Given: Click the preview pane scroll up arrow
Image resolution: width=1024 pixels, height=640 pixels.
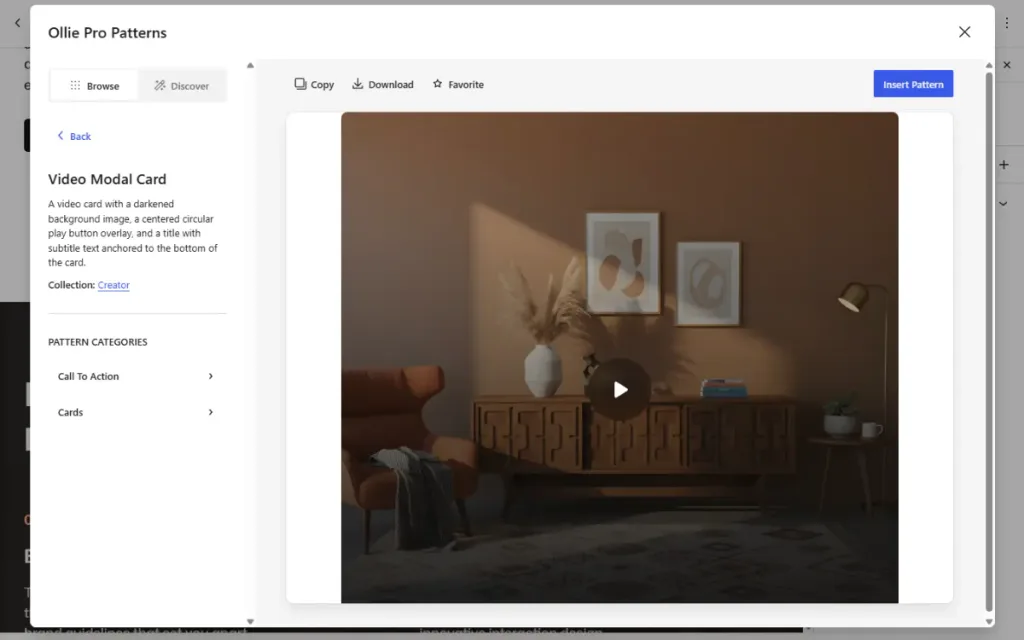Looking at the screenshot, I should point(989,65).
